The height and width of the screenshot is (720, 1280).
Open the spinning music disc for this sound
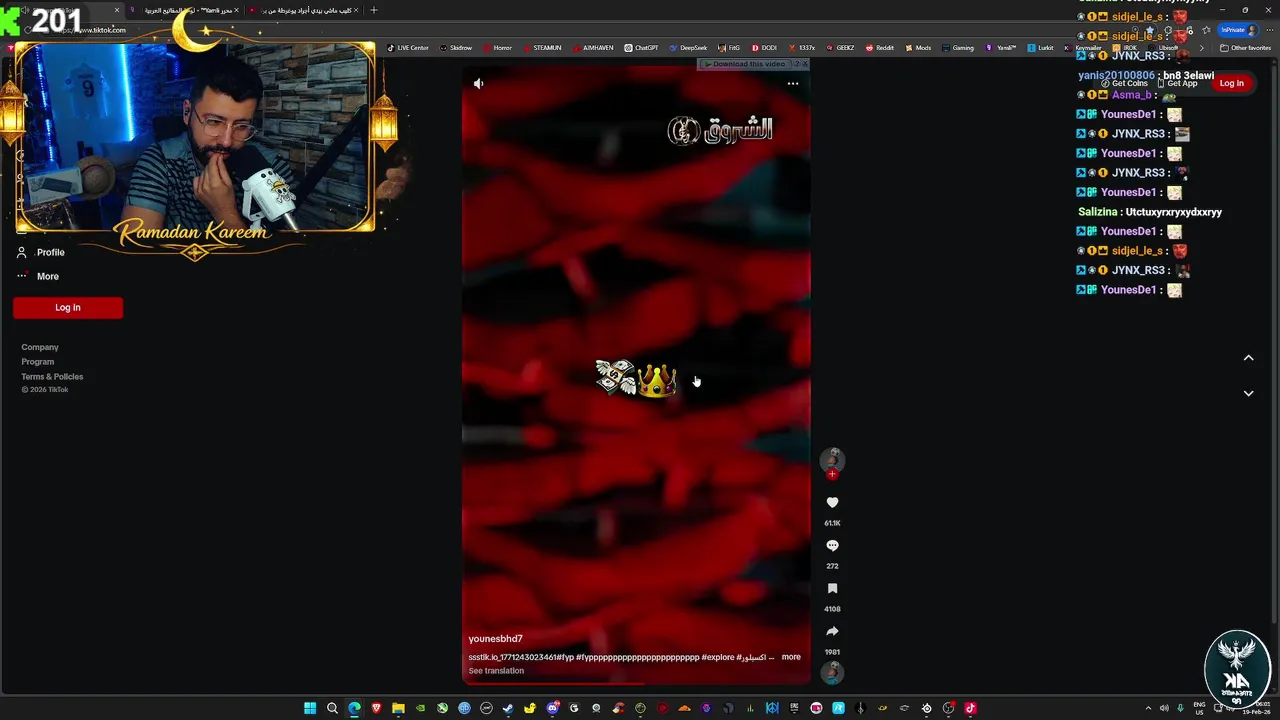(832, 672)
